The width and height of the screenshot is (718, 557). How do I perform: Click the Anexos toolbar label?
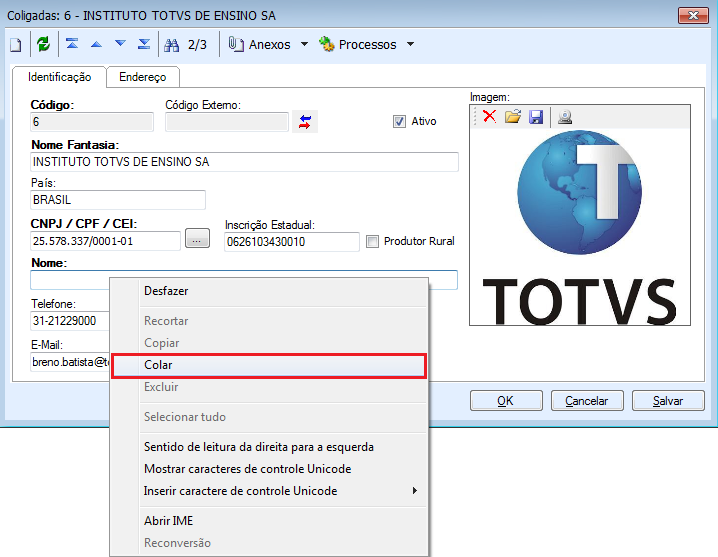click(269, 44)
